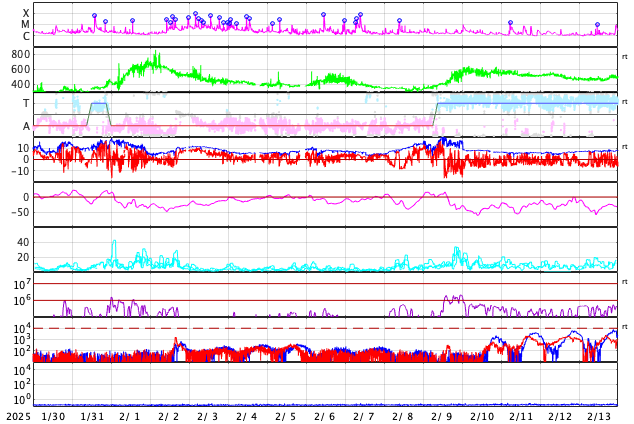Pick the 2/ 3 date label

pyautogui.click(x=208, y=416)
